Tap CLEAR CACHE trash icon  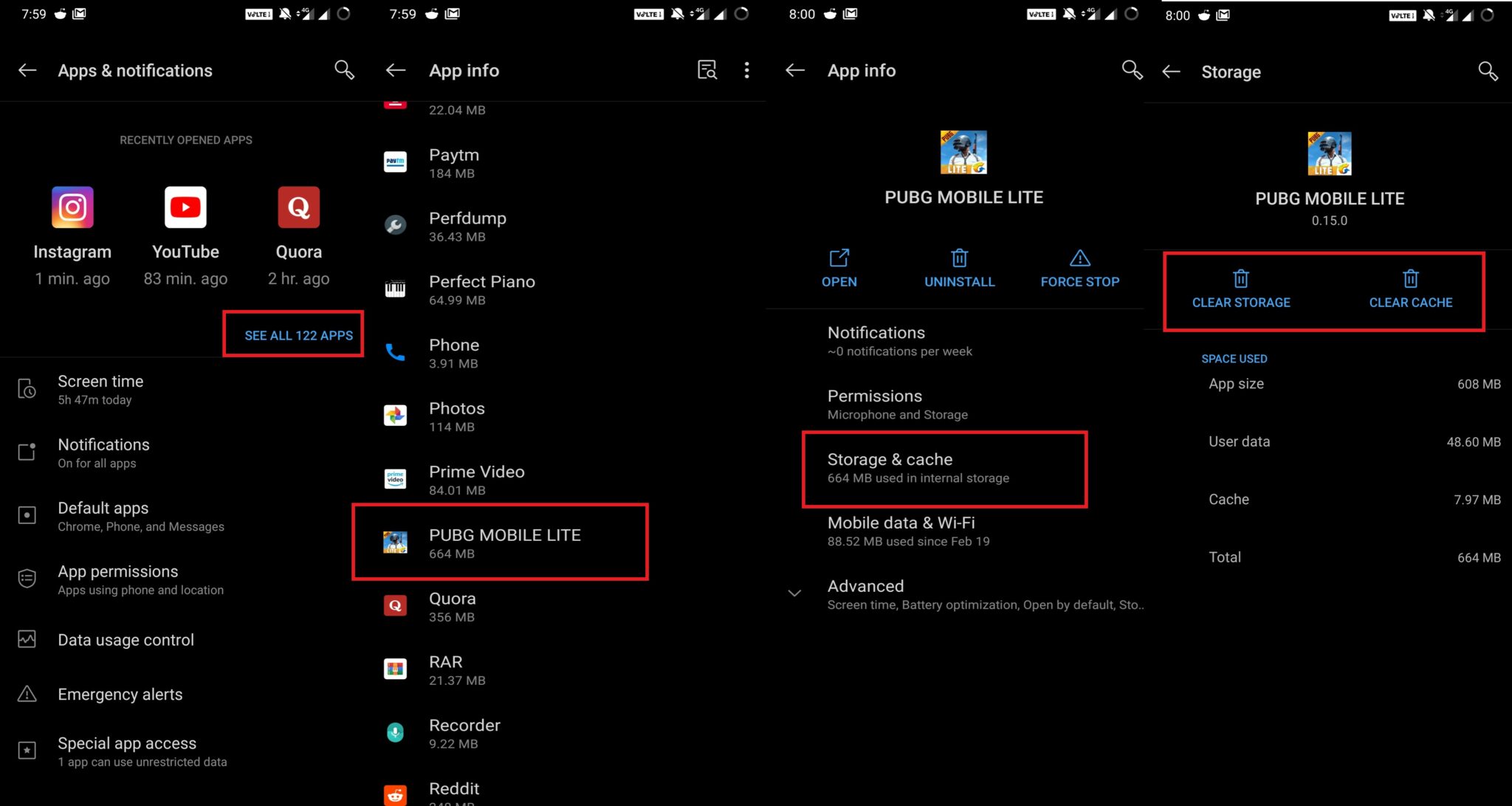(1410, 278)
